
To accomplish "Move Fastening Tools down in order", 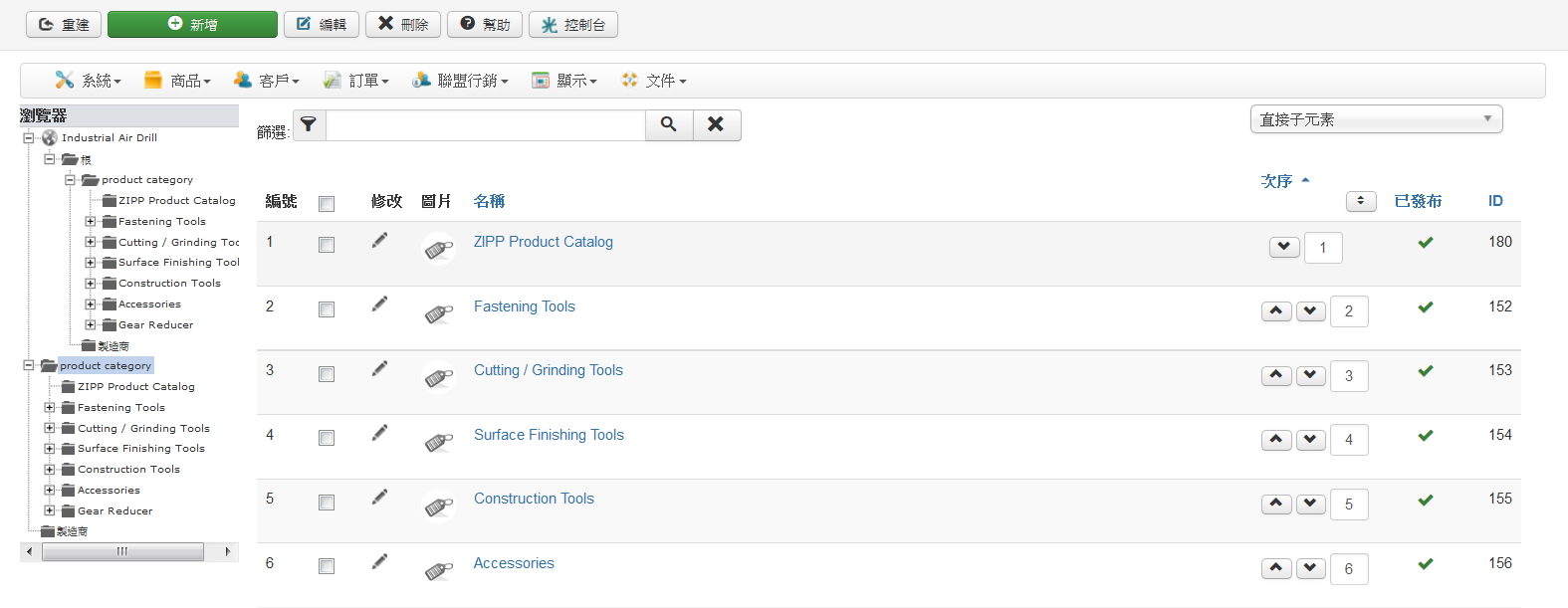I will (1311, 310).
